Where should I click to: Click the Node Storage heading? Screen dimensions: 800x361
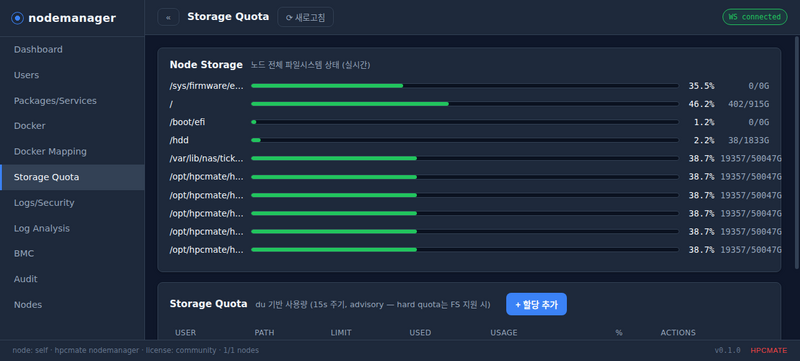tap(206, 65)
